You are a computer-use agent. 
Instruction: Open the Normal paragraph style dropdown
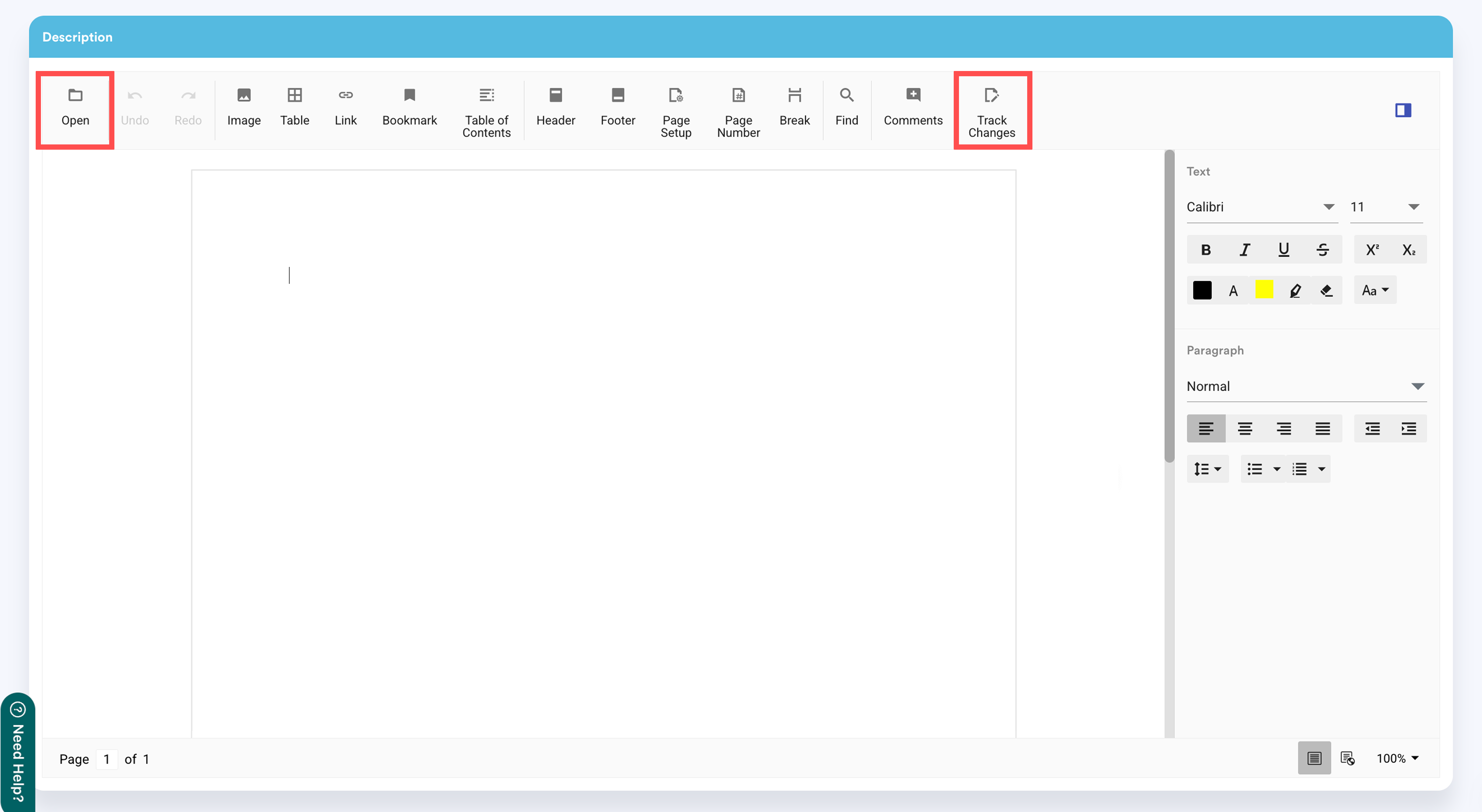1418,386
